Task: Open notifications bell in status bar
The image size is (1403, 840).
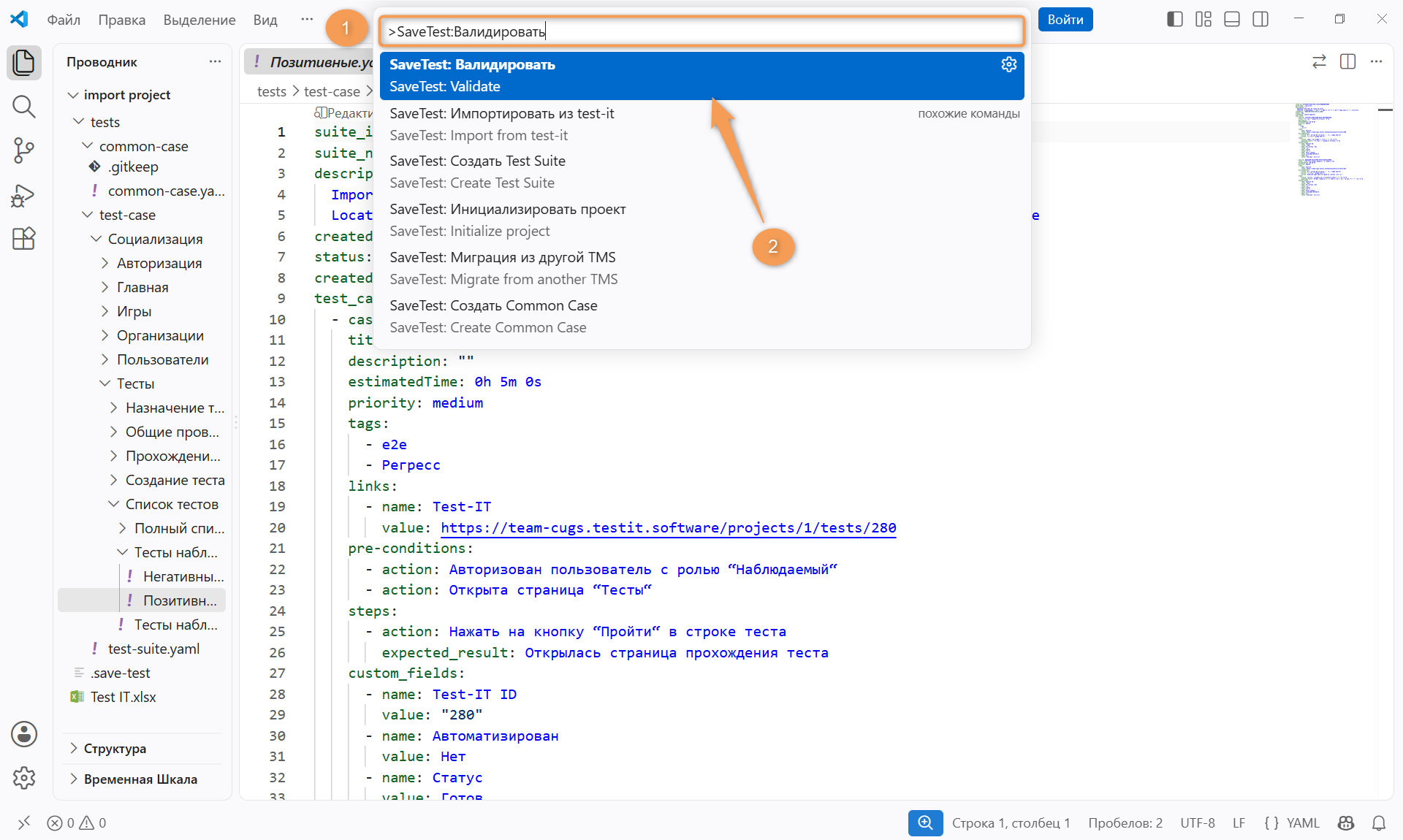Action: tap(1379, 823)
